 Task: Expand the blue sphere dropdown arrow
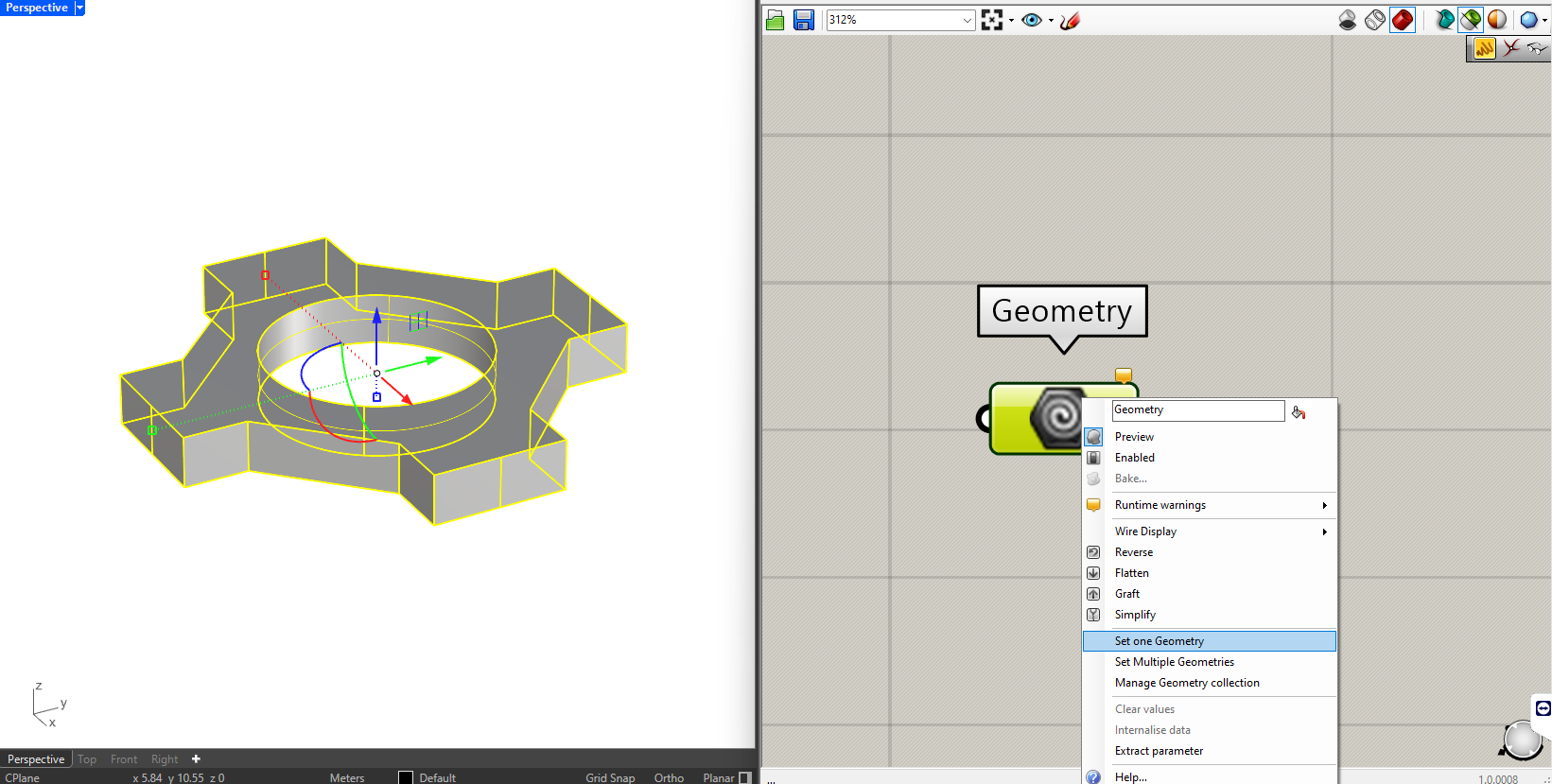(x=1544, y=20)
